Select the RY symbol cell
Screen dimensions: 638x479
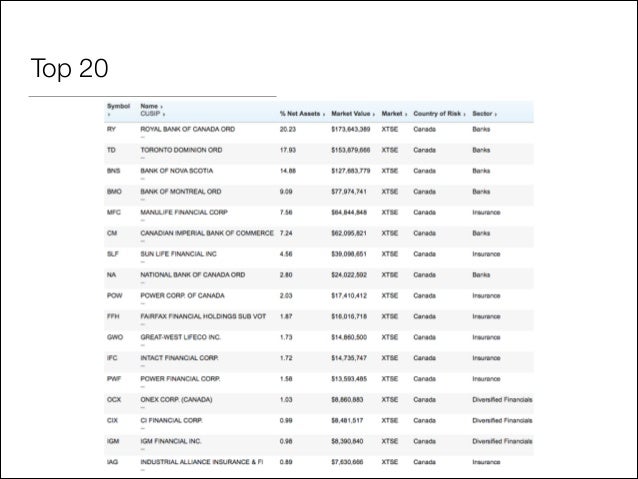111,129
